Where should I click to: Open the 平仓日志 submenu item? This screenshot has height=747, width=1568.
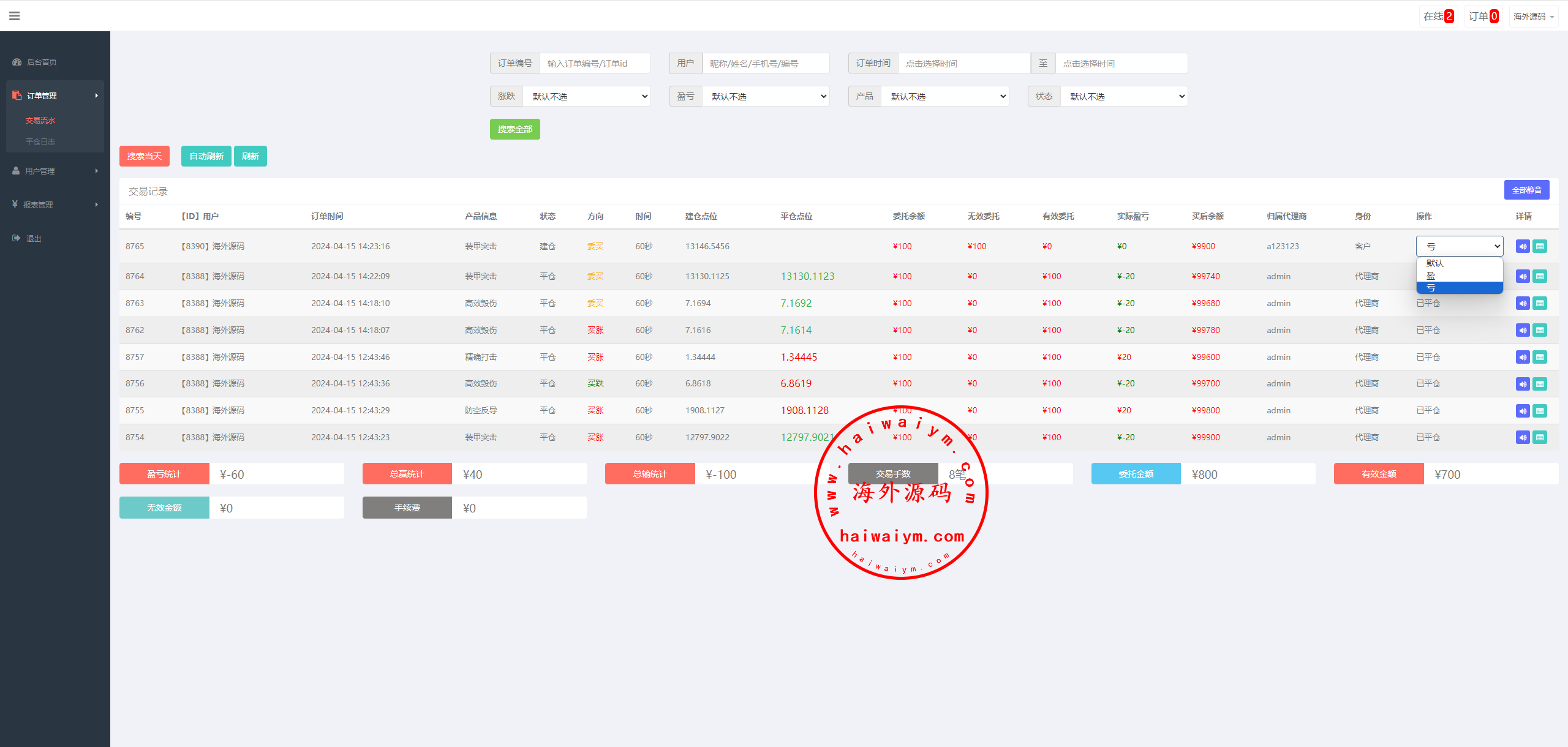coord(40,141)
